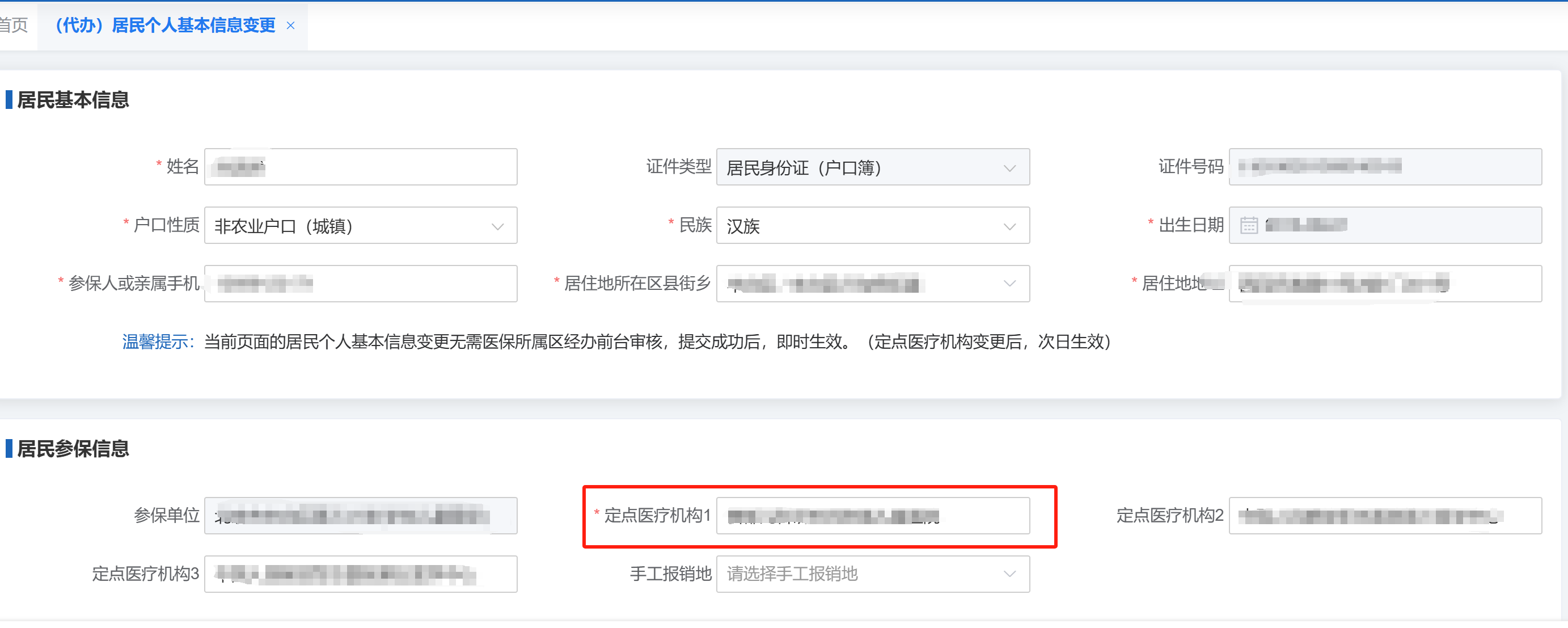Expand the 民族 dropdown showing 汉族
Screen dimensions: 1568x628
coord(873,225)
